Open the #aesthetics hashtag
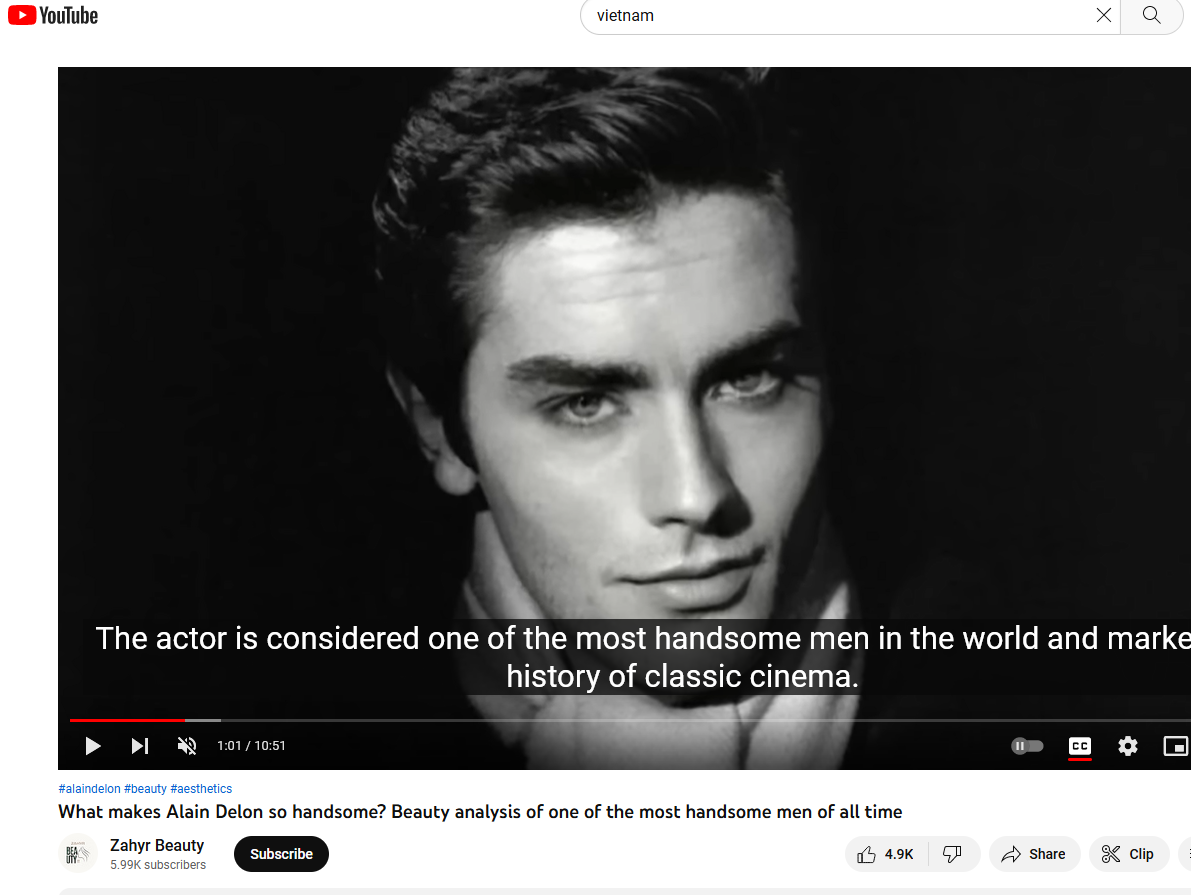Image resolution: width=1191 pixels, height=895 pixels. pyautogui.click(x=201, y=789)
